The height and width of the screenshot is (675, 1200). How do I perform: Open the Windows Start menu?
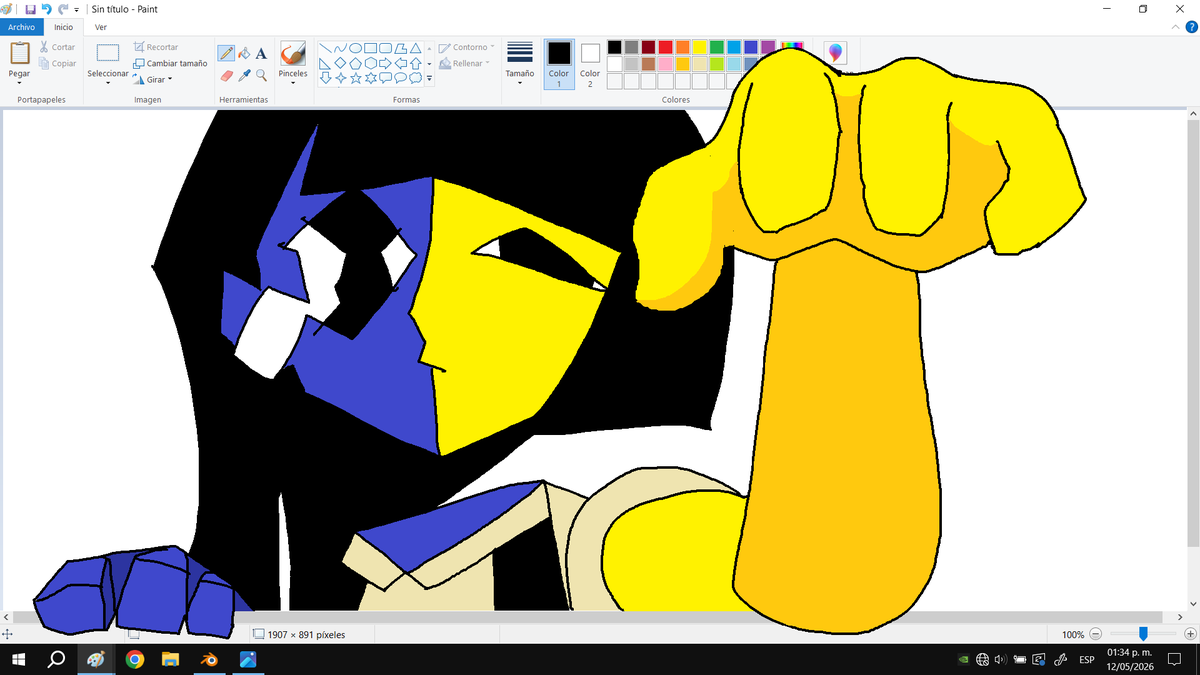click(x=18, y=659)
